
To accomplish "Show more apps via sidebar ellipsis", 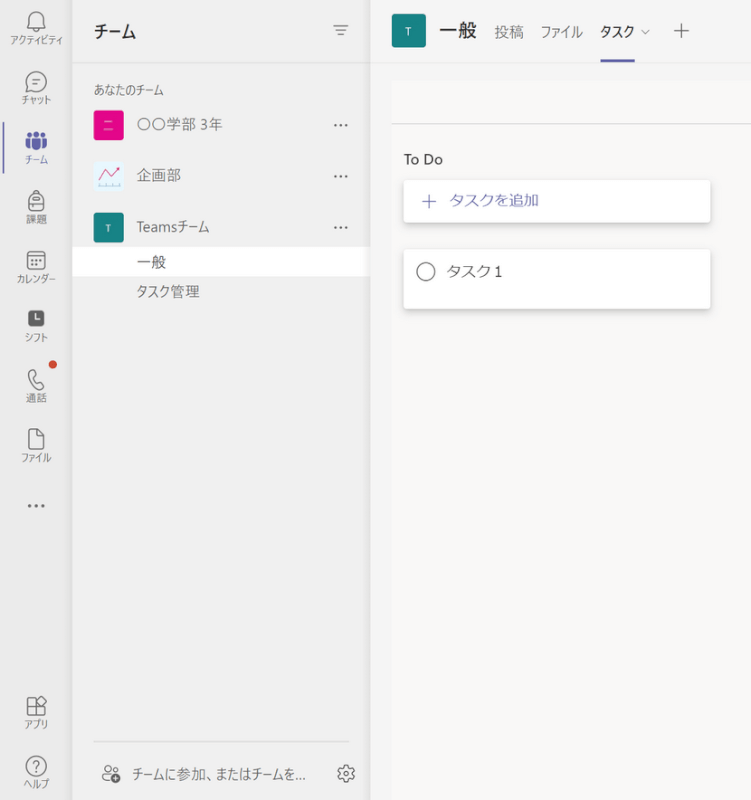I will click(36, 506).
